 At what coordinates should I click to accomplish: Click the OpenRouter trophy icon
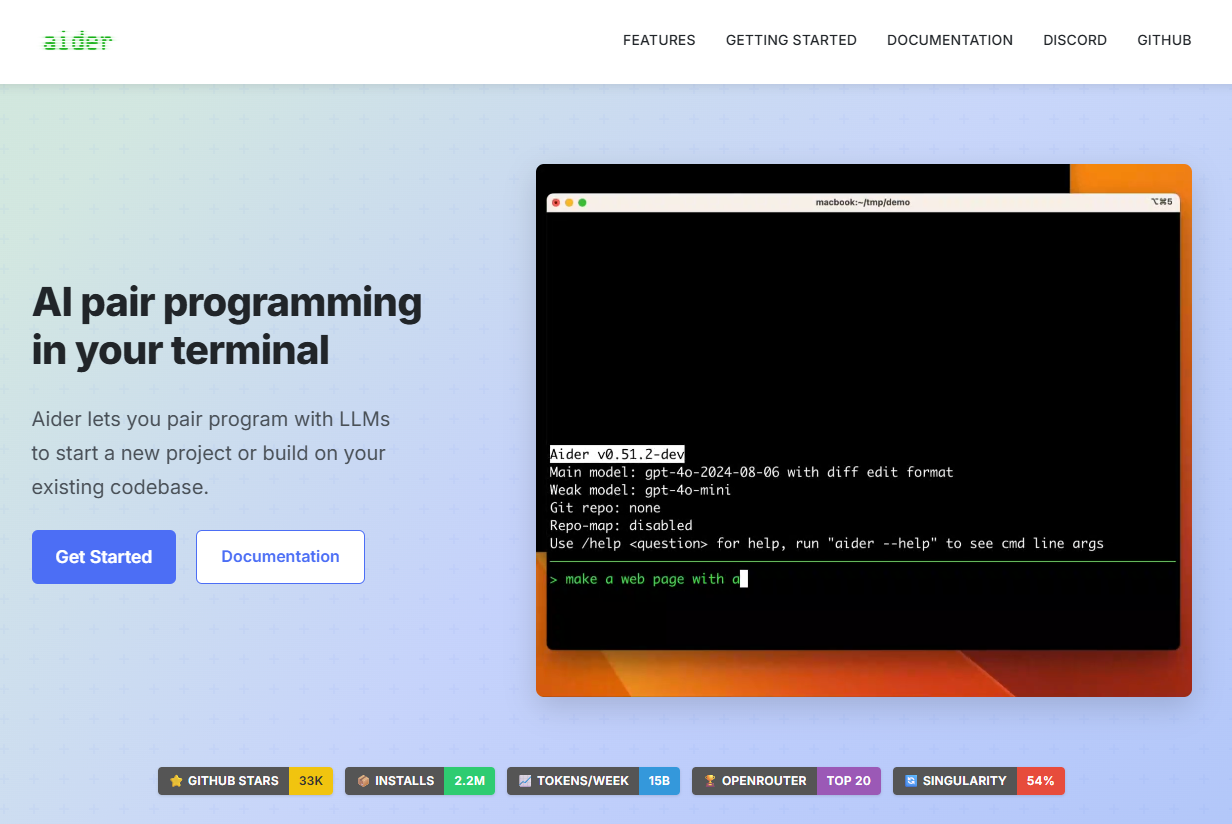pyautogui.click(x=710, y=781)
